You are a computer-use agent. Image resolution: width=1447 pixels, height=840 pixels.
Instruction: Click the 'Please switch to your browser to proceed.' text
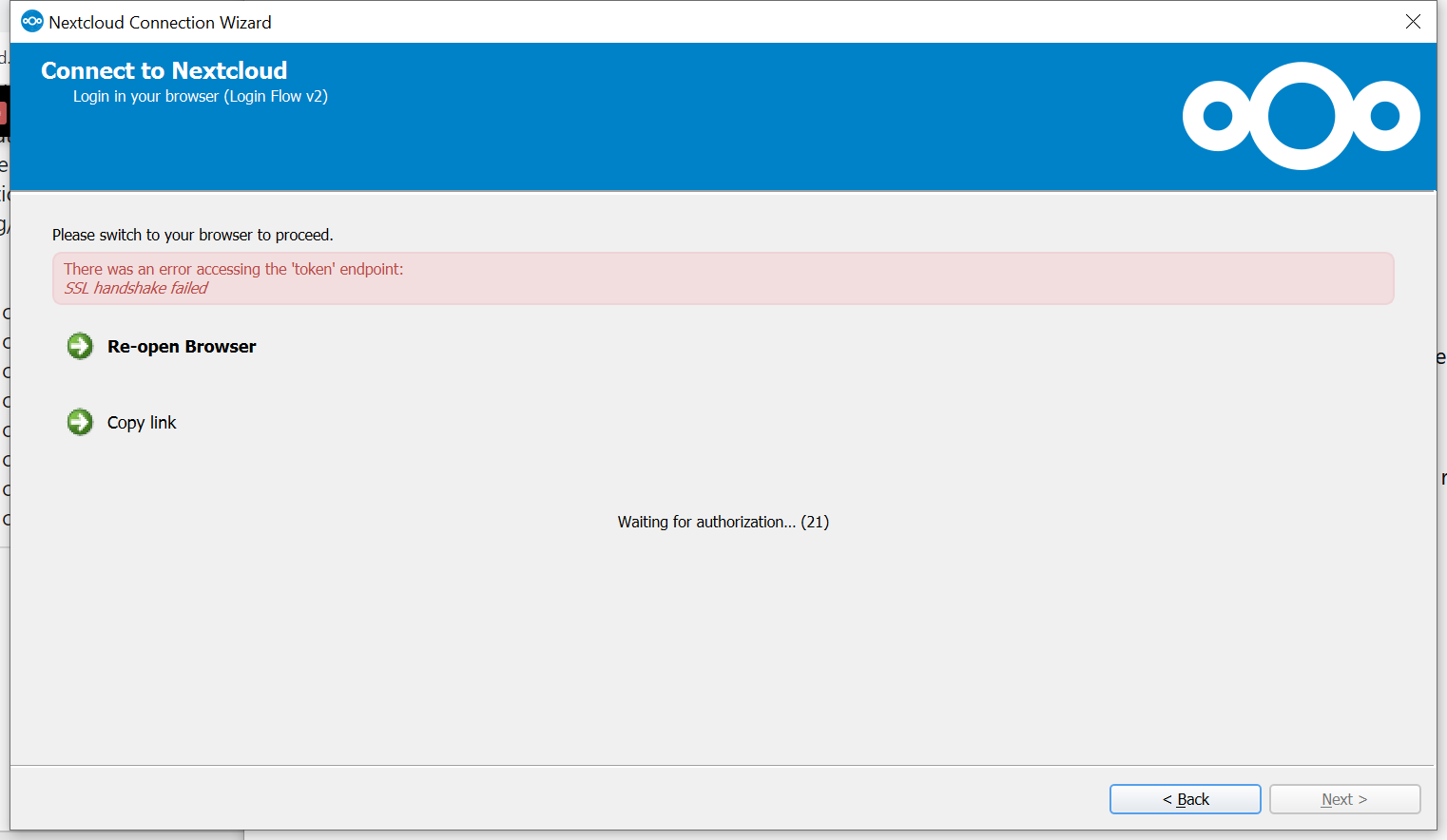[193, 235]
